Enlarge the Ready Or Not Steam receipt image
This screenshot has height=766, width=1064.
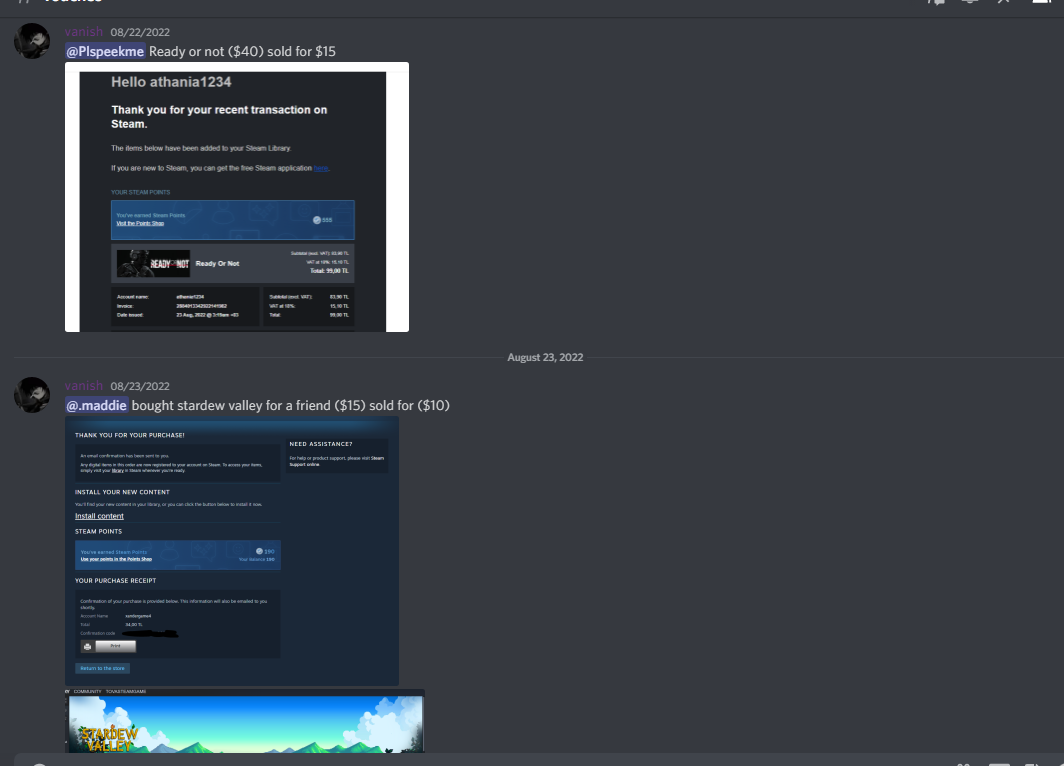pos(237,197)
